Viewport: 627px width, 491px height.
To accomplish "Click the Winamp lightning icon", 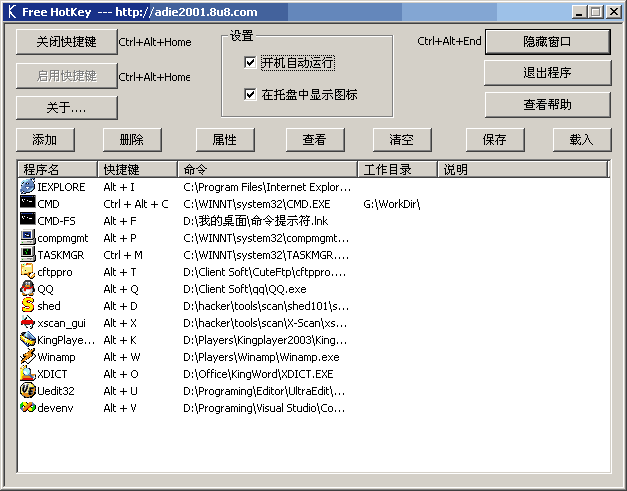I will [x=28, y=356].
